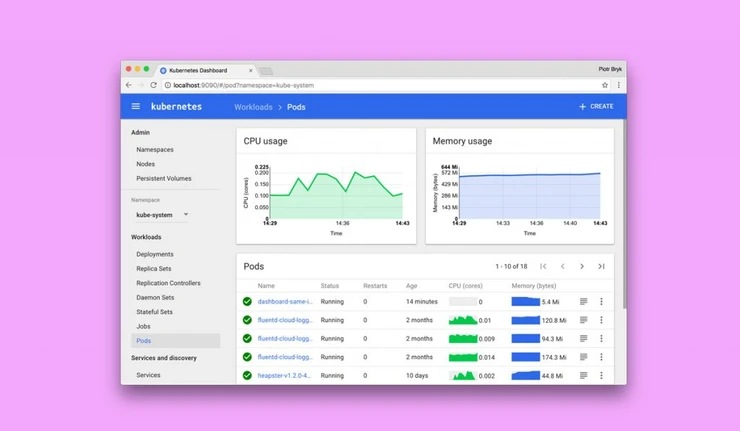Open Persistent Volumes in sidebar
Image resolution: width=740 pixels, height=431 pixels.
[x=164, y=178]
